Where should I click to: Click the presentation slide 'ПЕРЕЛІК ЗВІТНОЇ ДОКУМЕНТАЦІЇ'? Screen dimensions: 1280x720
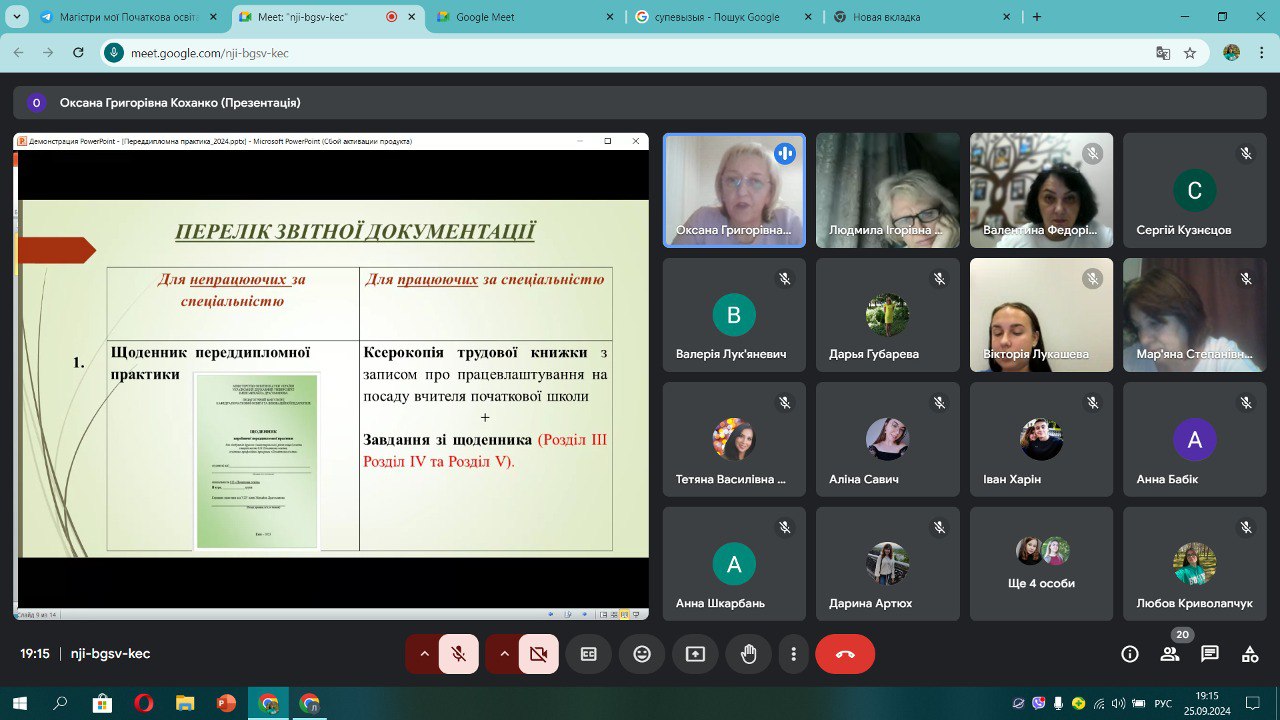[x=355, y=232]
